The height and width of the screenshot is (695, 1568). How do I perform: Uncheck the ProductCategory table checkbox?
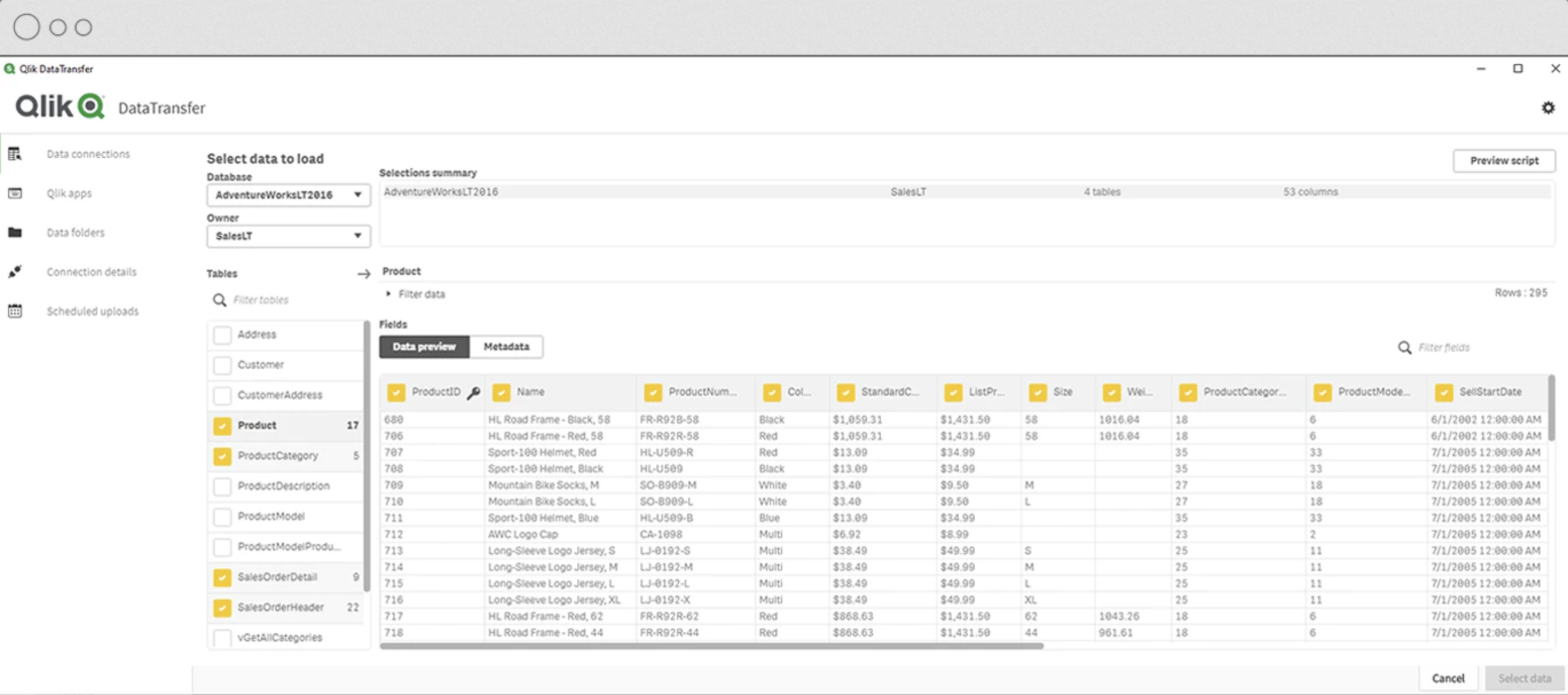pos(222,456)
